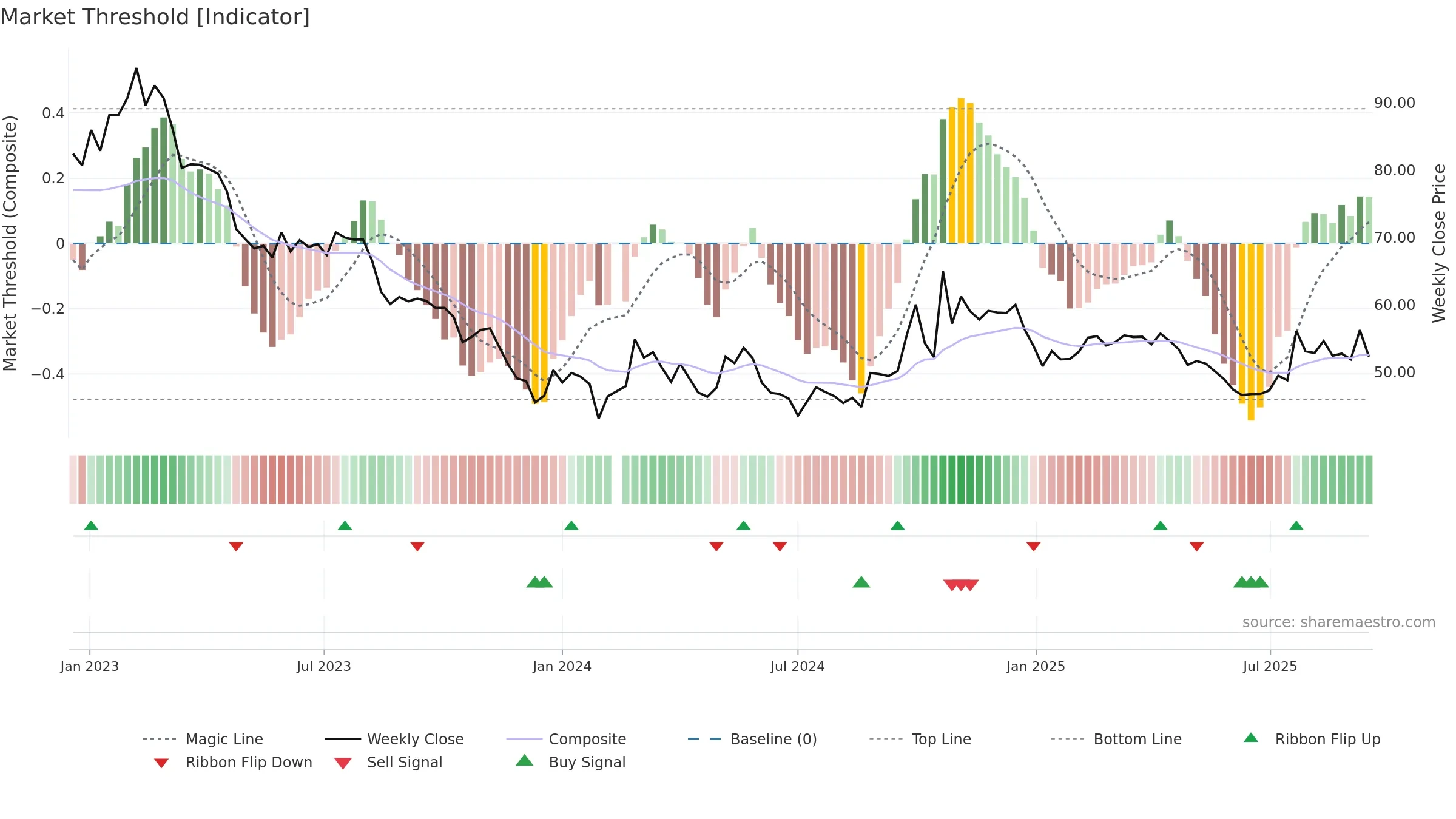Click the right axis value 90.00
The height and width of the screenshot is (819, 1456).
coord(1395,103)
